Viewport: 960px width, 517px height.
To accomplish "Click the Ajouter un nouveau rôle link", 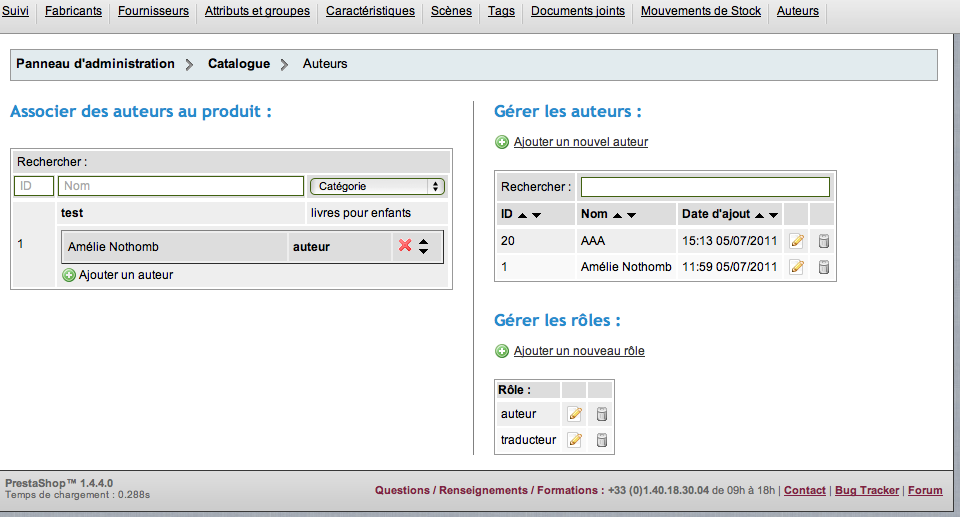I will coord(579,351).
